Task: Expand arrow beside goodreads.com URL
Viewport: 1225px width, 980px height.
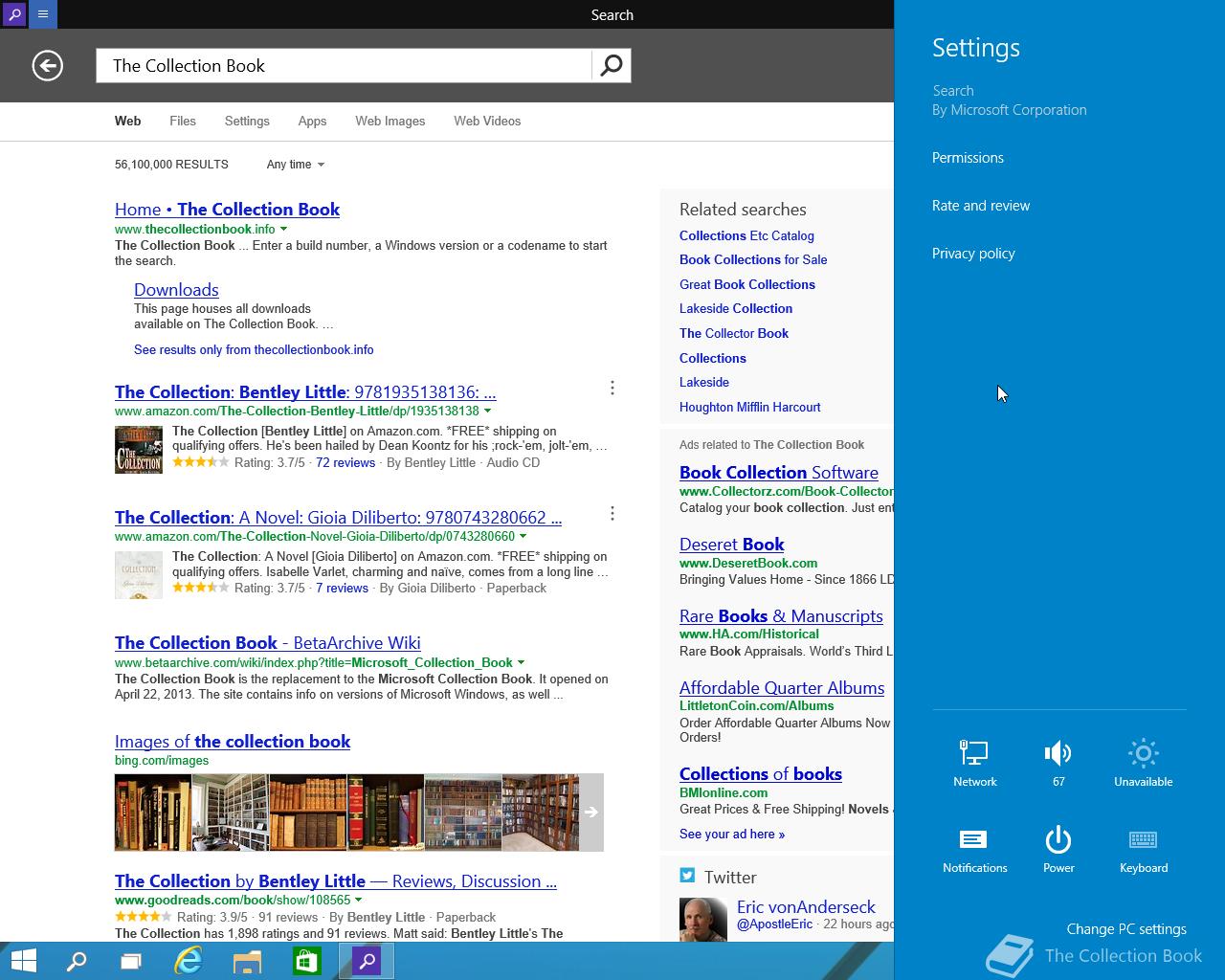Action: click(x=359, y=900)
